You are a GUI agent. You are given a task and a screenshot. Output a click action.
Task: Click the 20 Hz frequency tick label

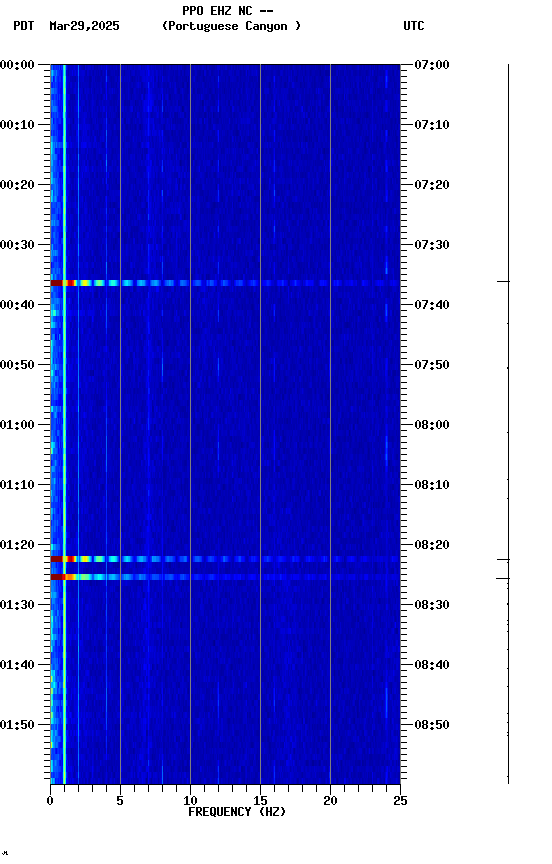[330, 801]
